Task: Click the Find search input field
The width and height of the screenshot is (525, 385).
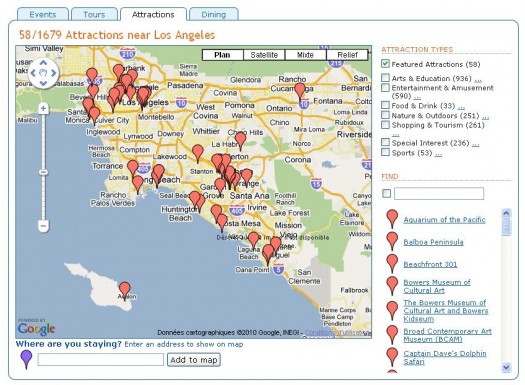Action: (x=439, y=194)
